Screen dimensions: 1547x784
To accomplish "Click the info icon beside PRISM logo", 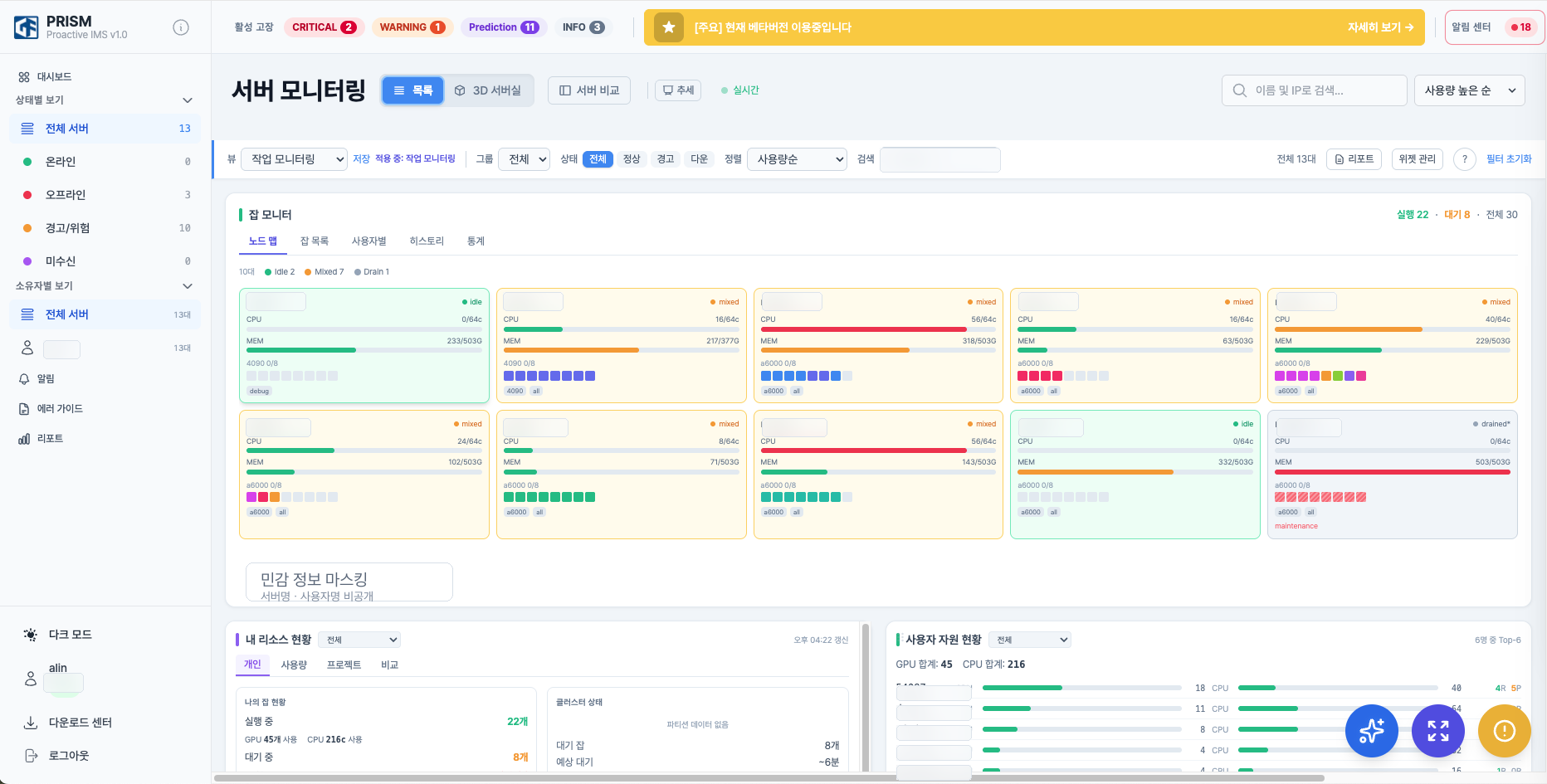I will [x=181, y=27].
